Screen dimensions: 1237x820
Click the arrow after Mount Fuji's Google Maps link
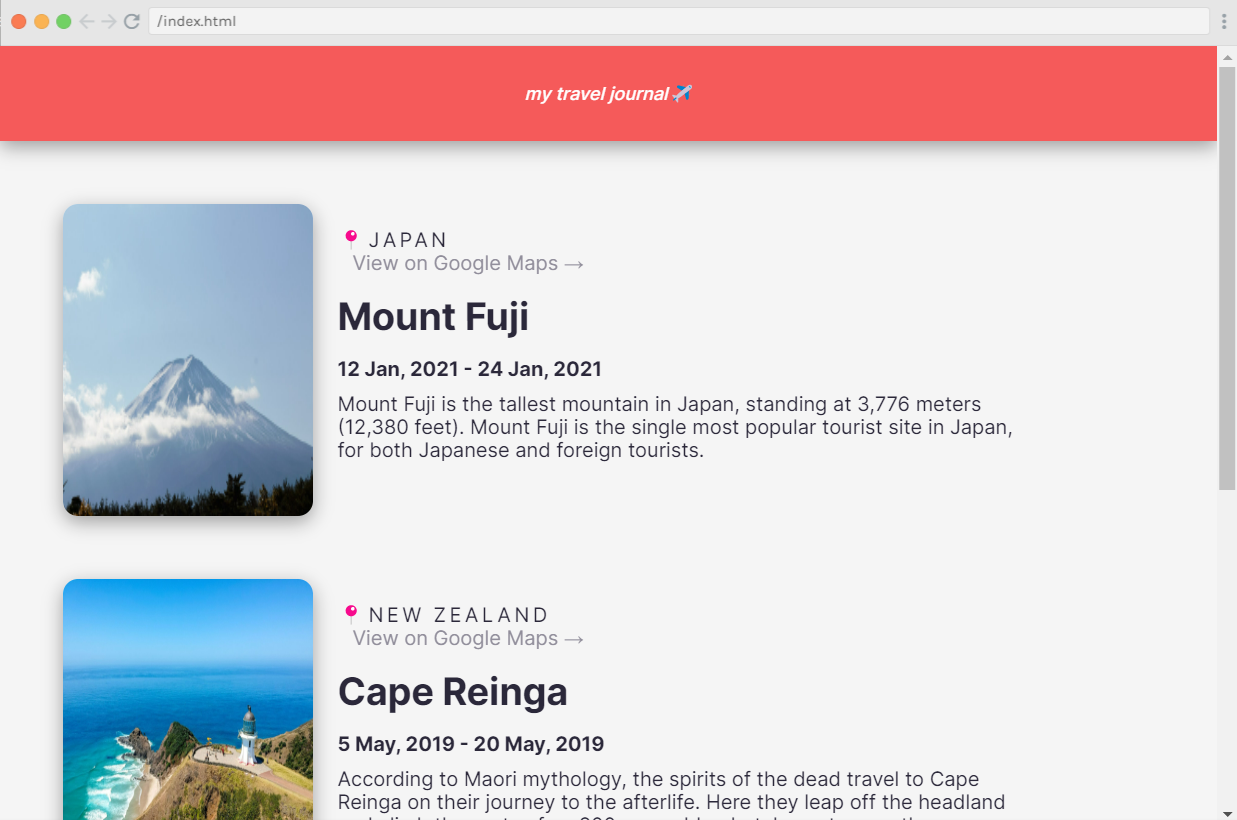[573, 263]
